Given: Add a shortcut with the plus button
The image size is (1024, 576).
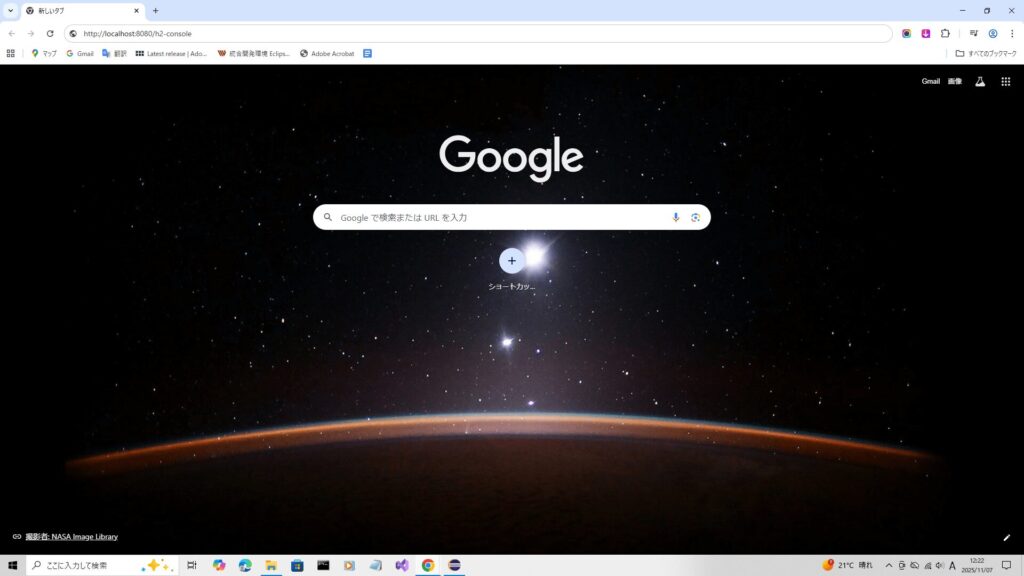Looking at the screenshot, I should pyautogui.click(x=512, y=261).
